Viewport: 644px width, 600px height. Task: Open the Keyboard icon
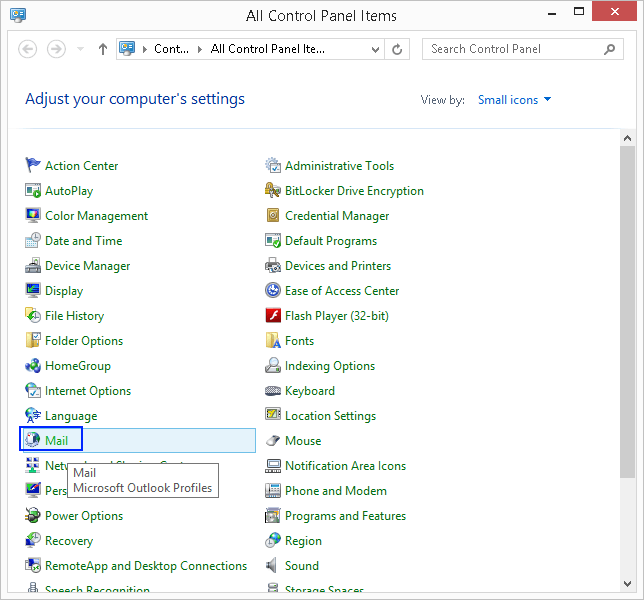tap(273, 391)
